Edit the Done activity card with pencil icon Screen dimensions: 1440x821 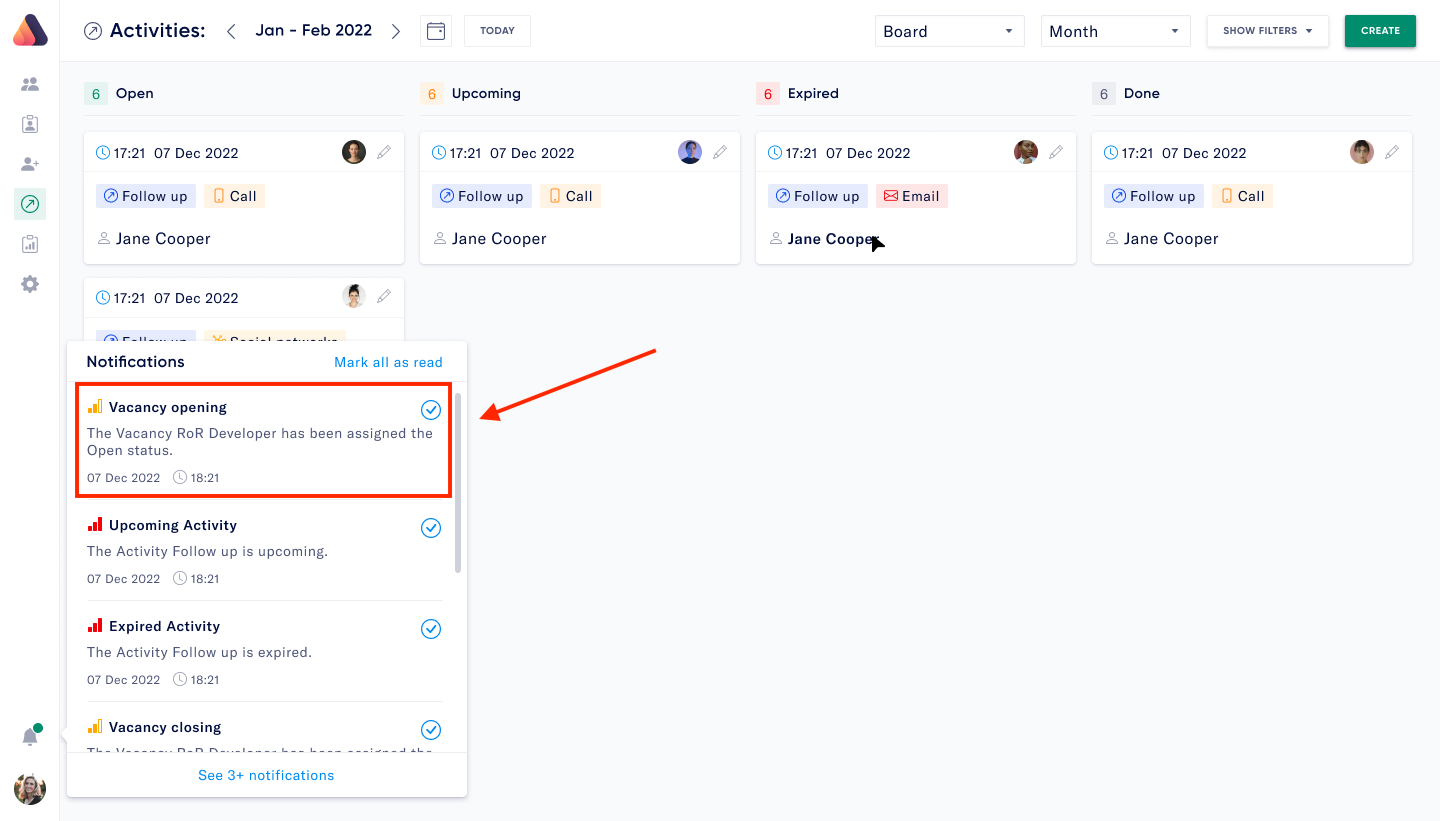pyautogui.click(x=1392, y=152)
